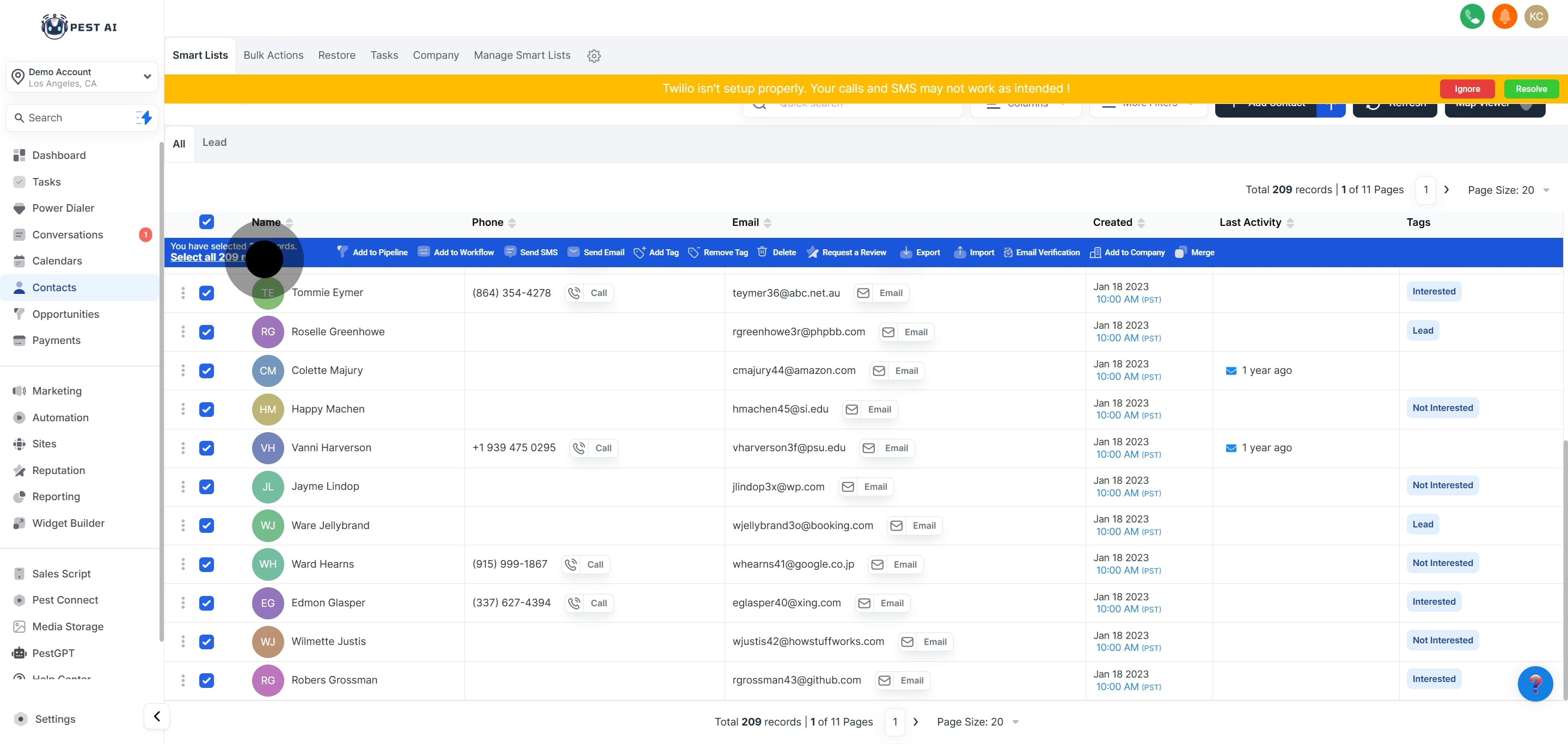Expand the Demo Account location dropdown
This screenshot has height=744, width=1568.
pyautogui.click(x=146, y=77)
